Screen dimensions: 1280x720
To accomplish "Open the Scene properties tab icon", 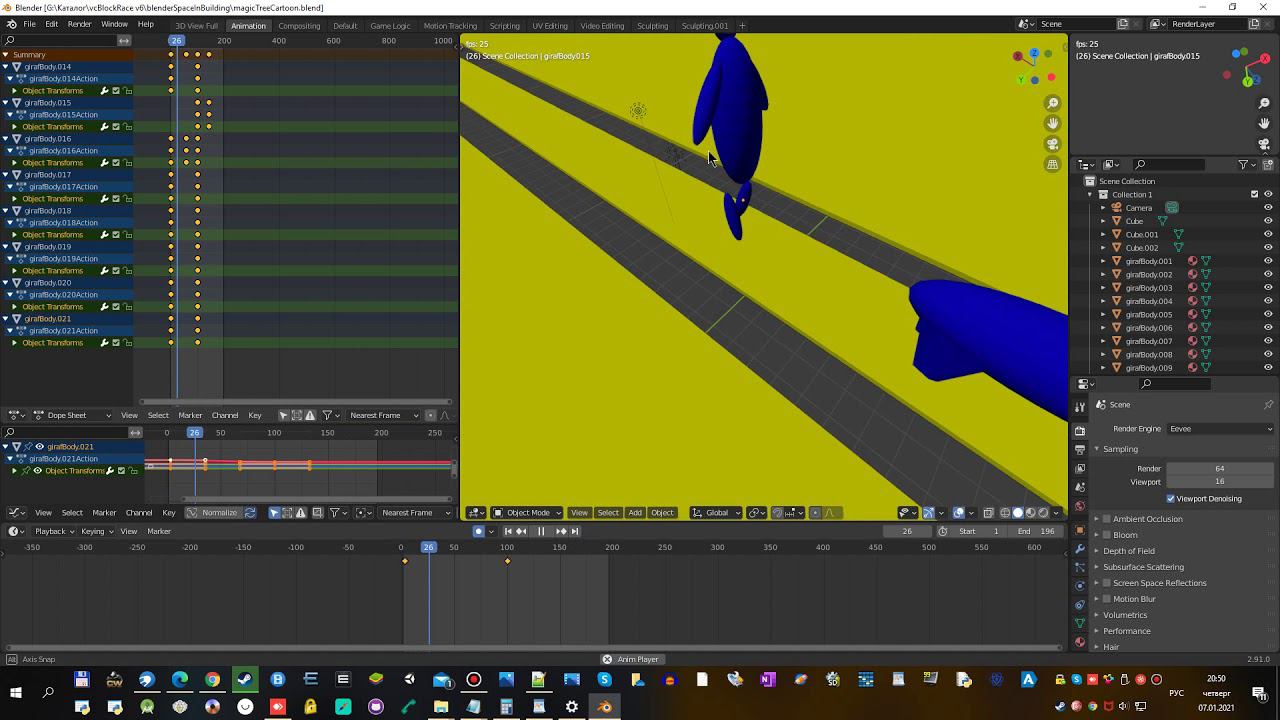I will 1080,487.
